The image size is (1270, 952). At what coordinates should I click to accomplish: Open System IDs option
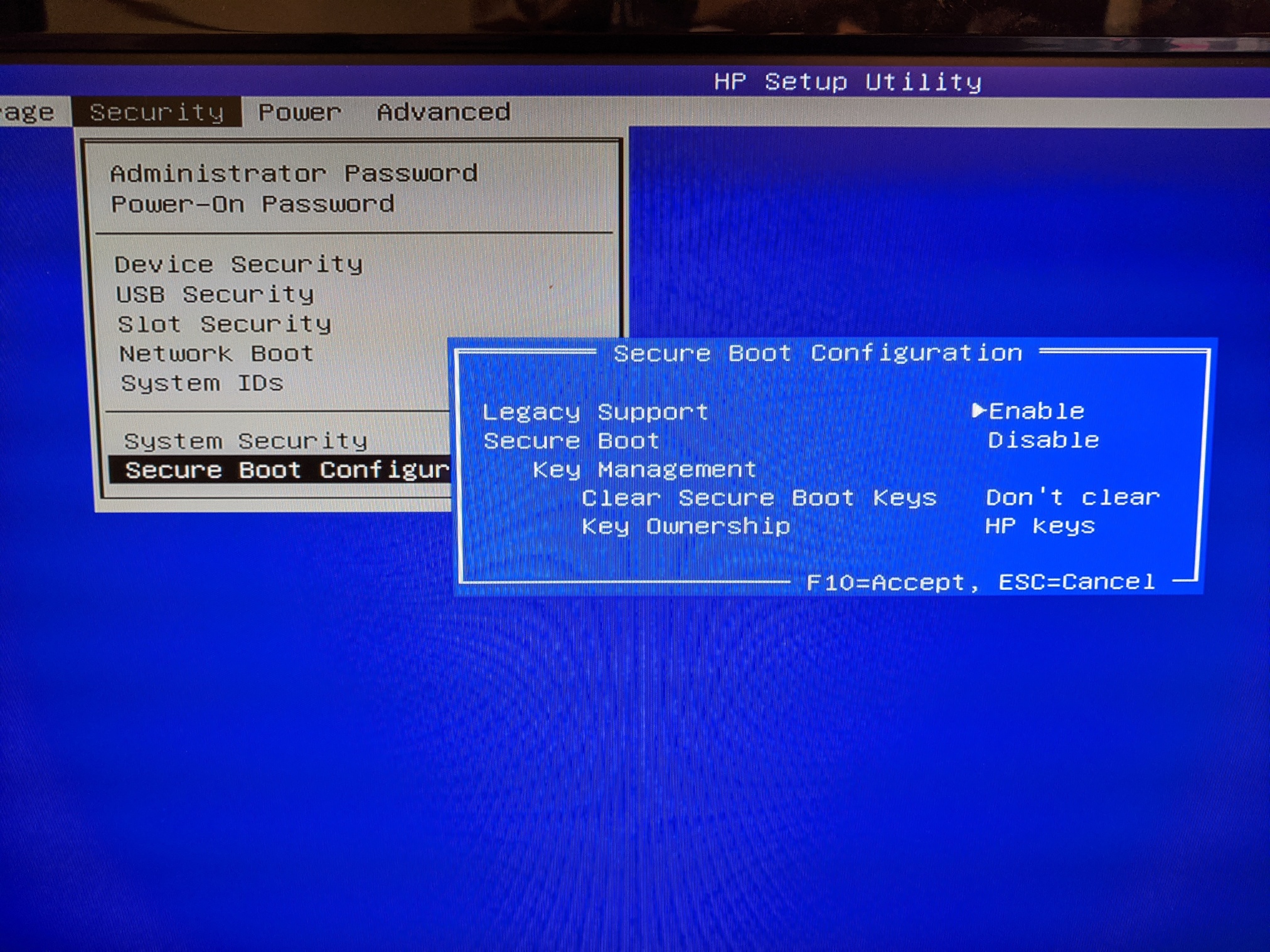[x=202, y=383]
